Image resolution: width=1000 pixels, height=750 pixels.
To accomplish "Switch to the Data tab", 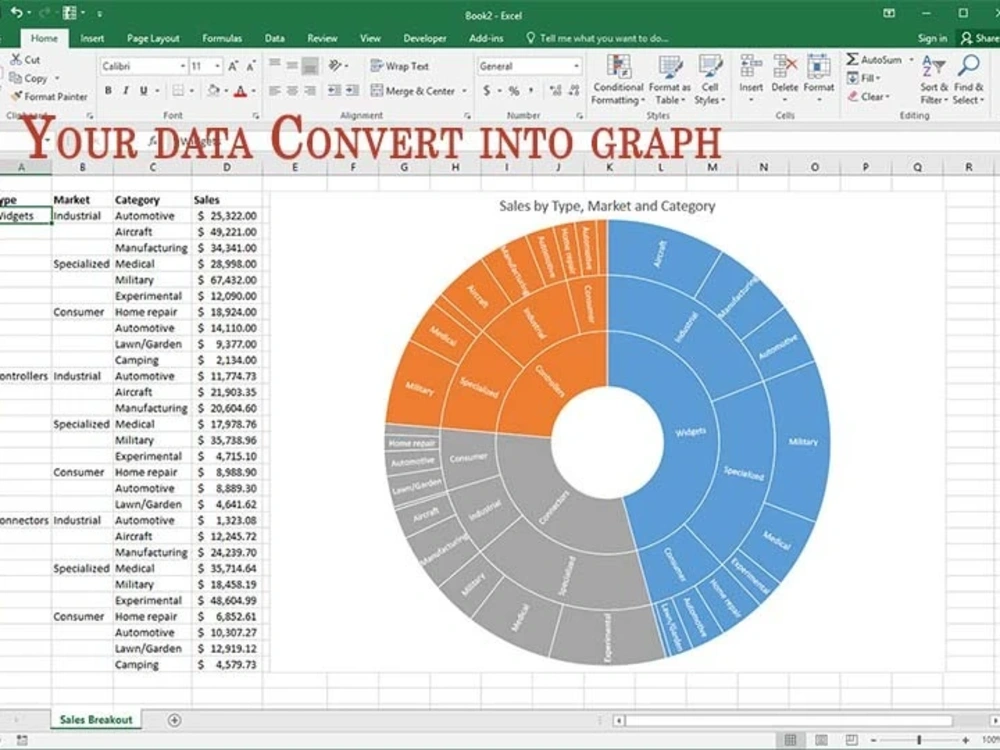I will 275,38.
